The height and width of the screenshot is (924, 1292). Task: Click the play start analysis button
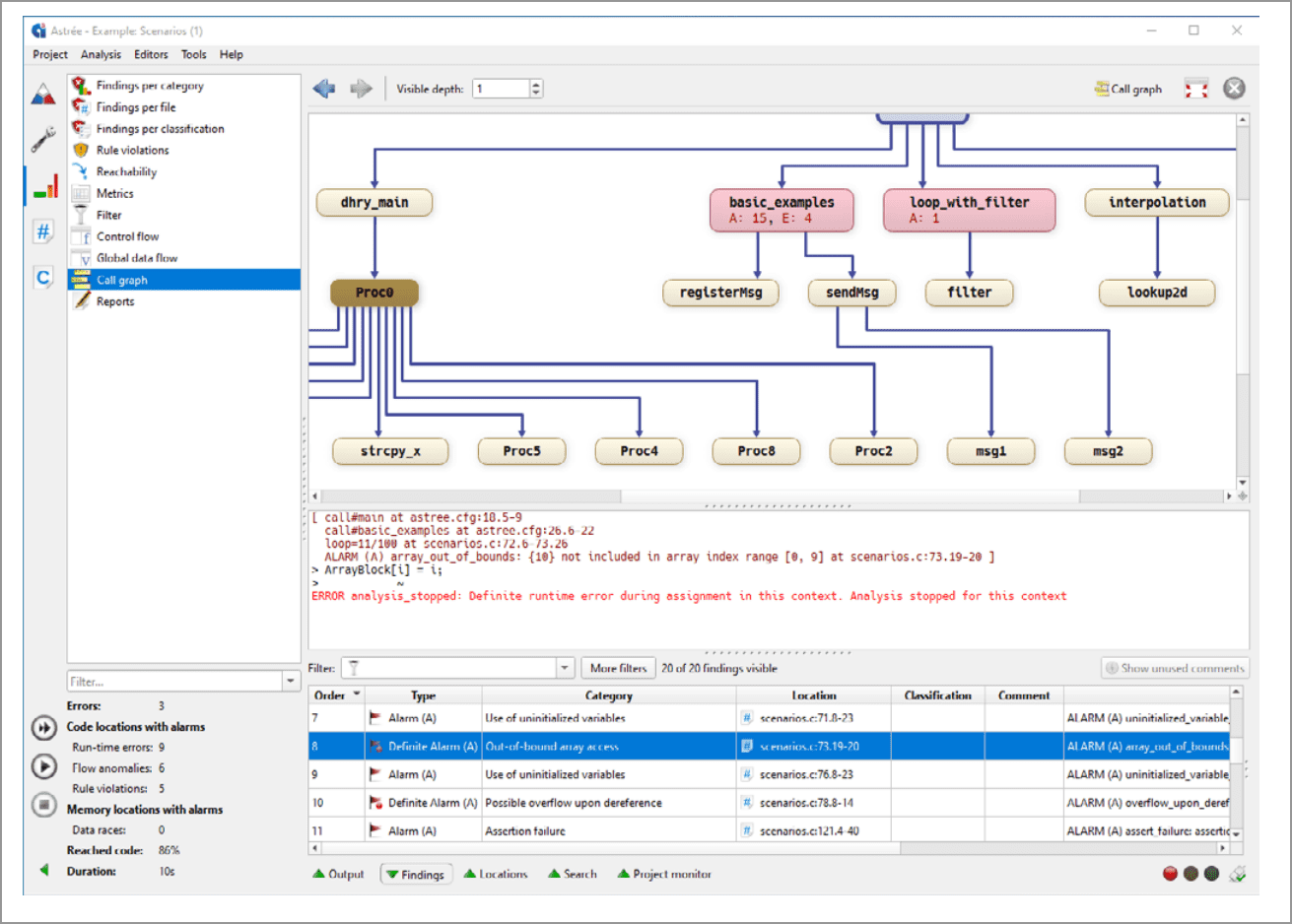tap(44, 765)
